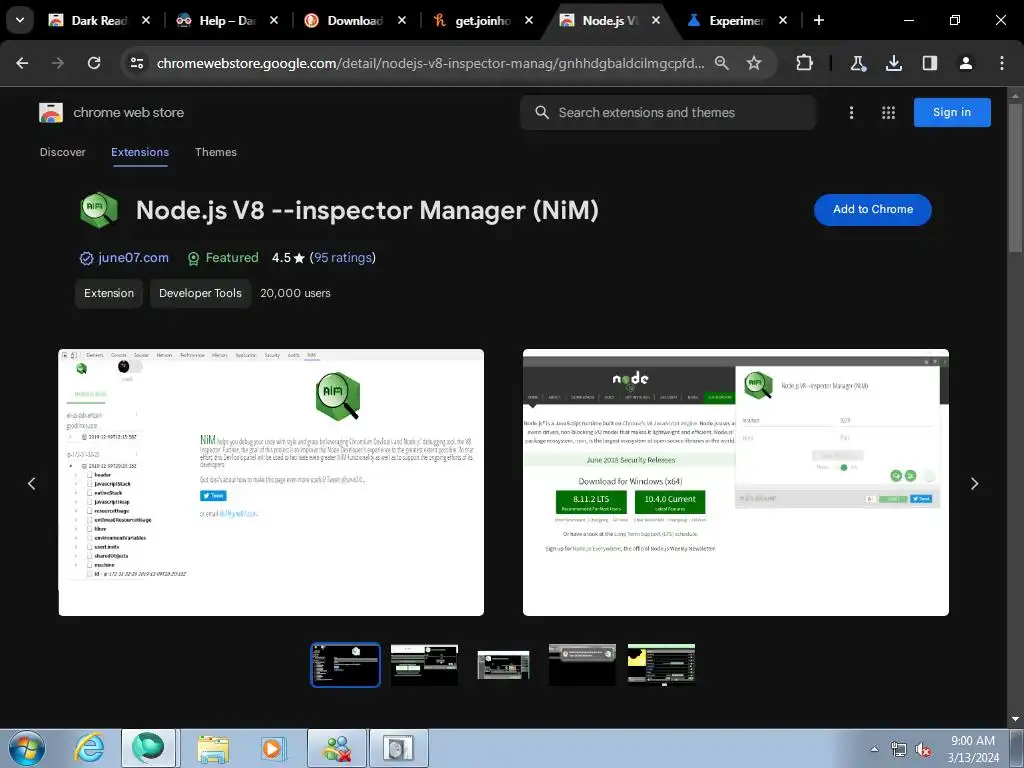Click the NiM extension logo icon
The image size is (1024, 768).
pos(99,210)
